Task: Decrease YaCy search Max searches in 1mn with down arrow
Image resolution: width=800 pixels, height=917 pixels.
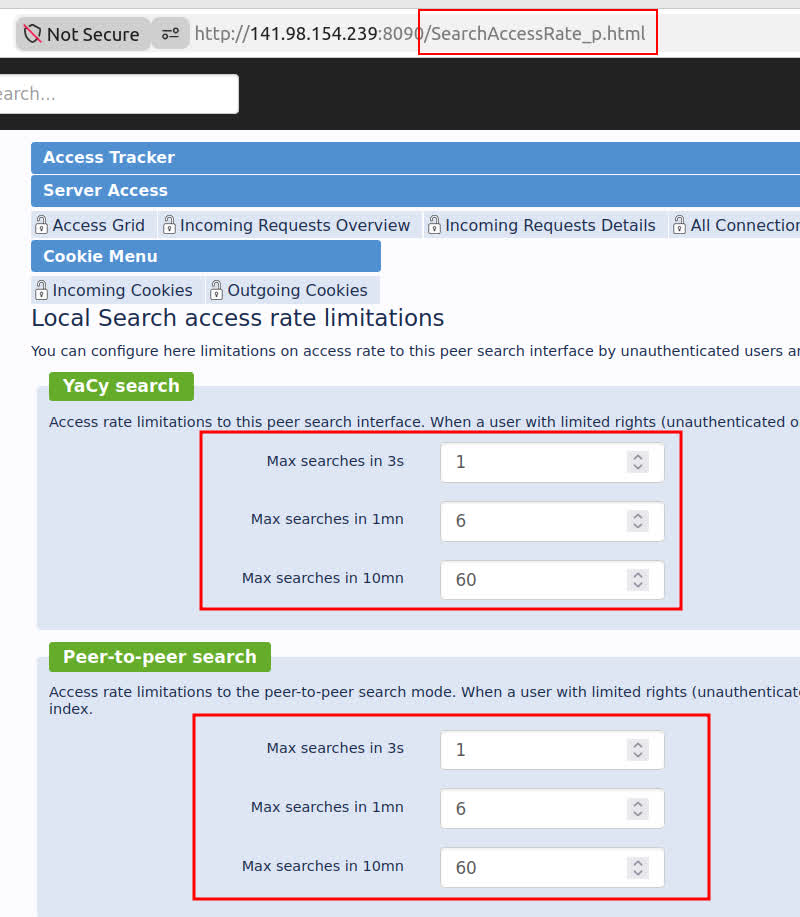Action: (638, 526)
